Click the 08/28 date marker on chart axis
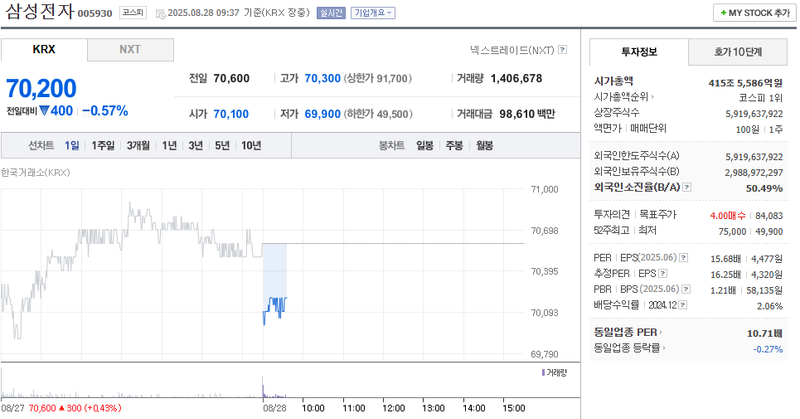This screenshot has height=419, width=800. click(x=274, y=408)
